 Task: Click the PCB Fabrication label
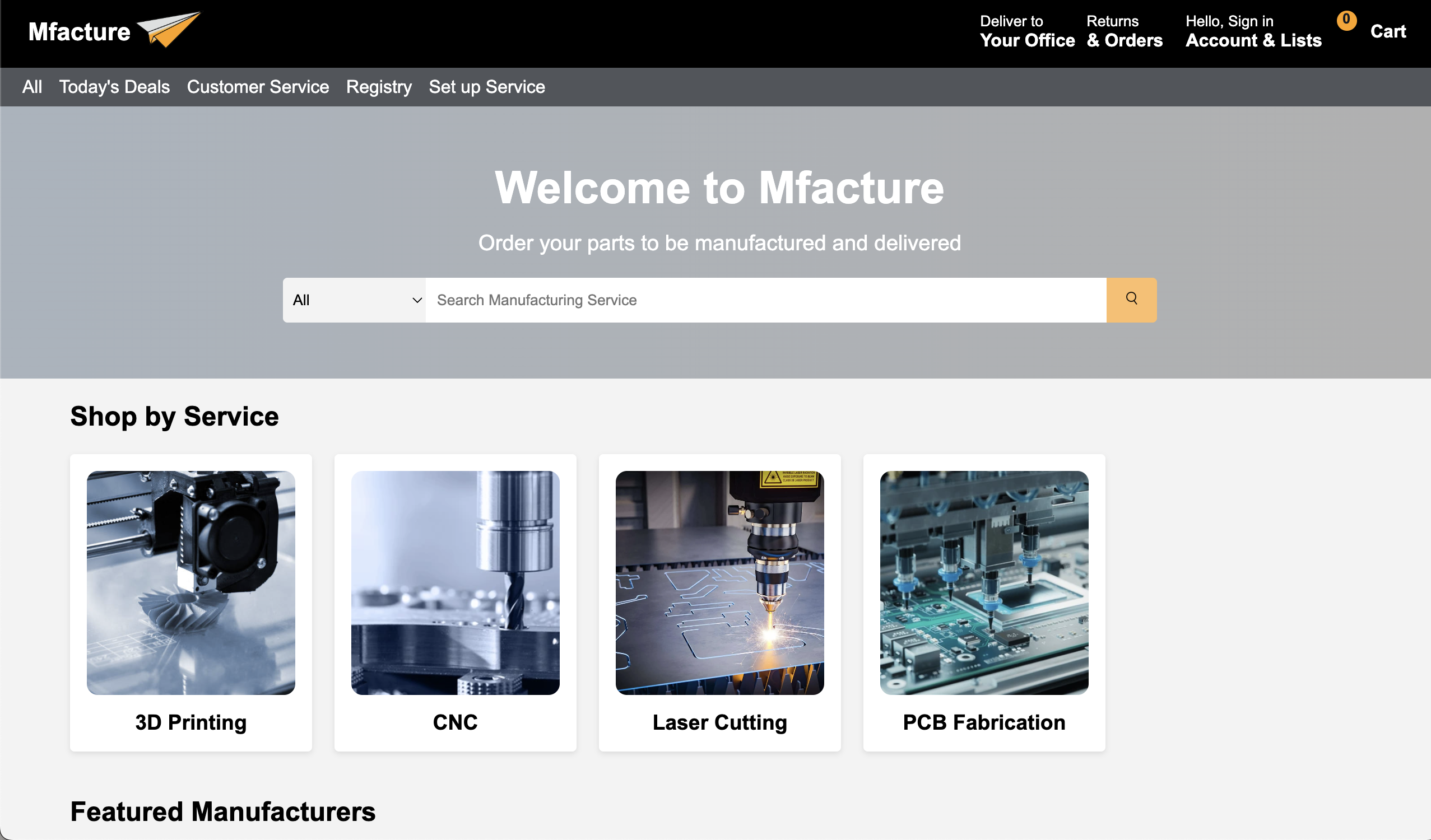click(x=984, y=722)
